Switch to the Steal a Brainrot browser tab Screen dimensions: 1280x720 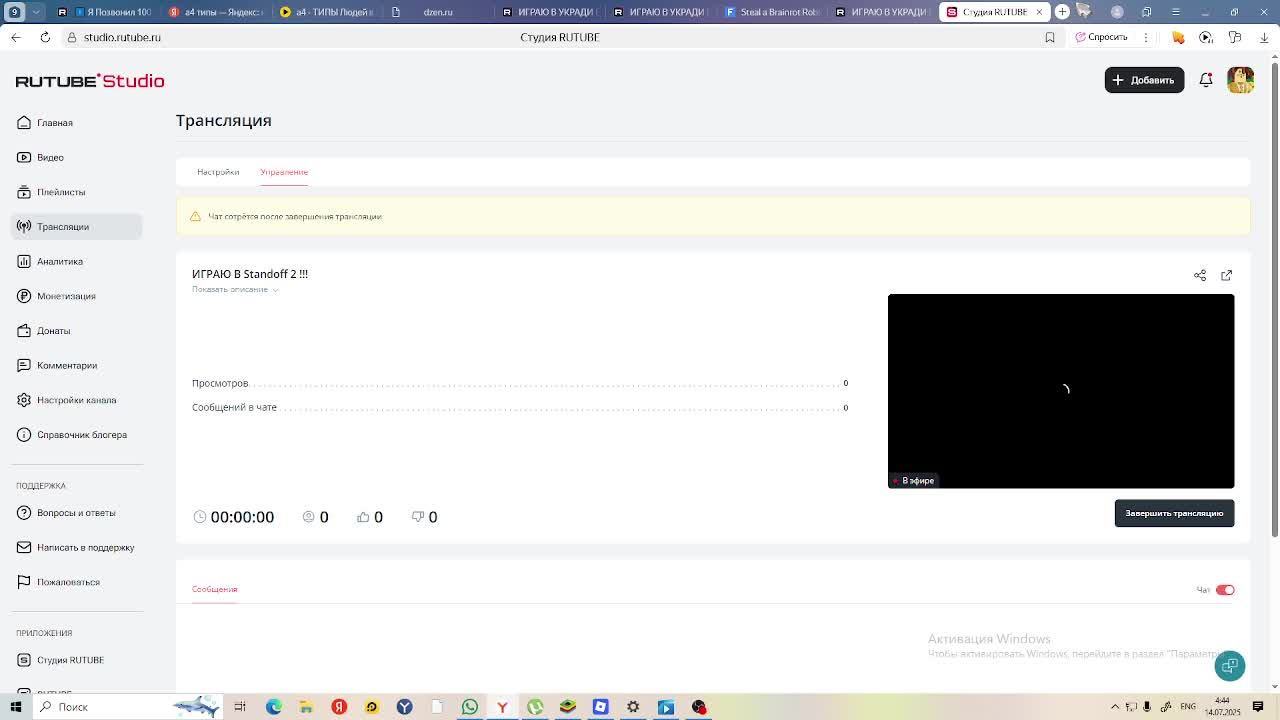point(773,12)
